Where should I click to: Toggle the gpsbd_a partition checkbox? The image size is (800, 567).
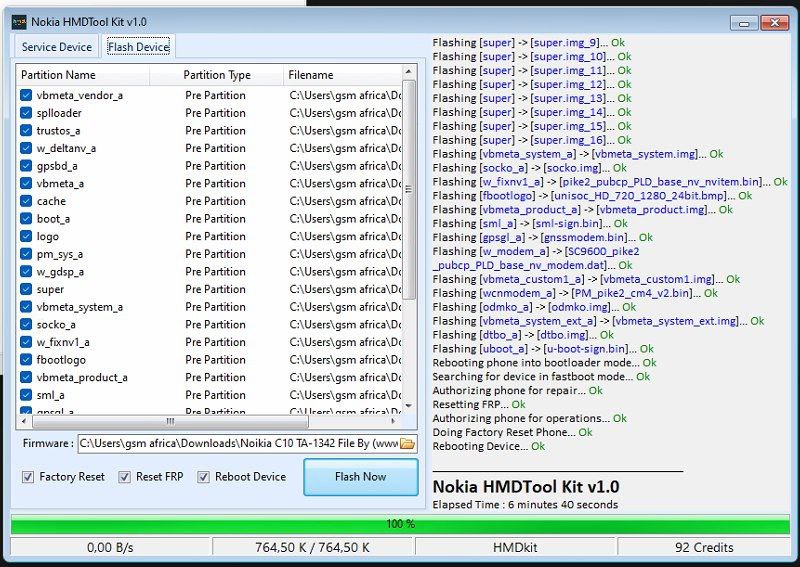pos(26,166)
